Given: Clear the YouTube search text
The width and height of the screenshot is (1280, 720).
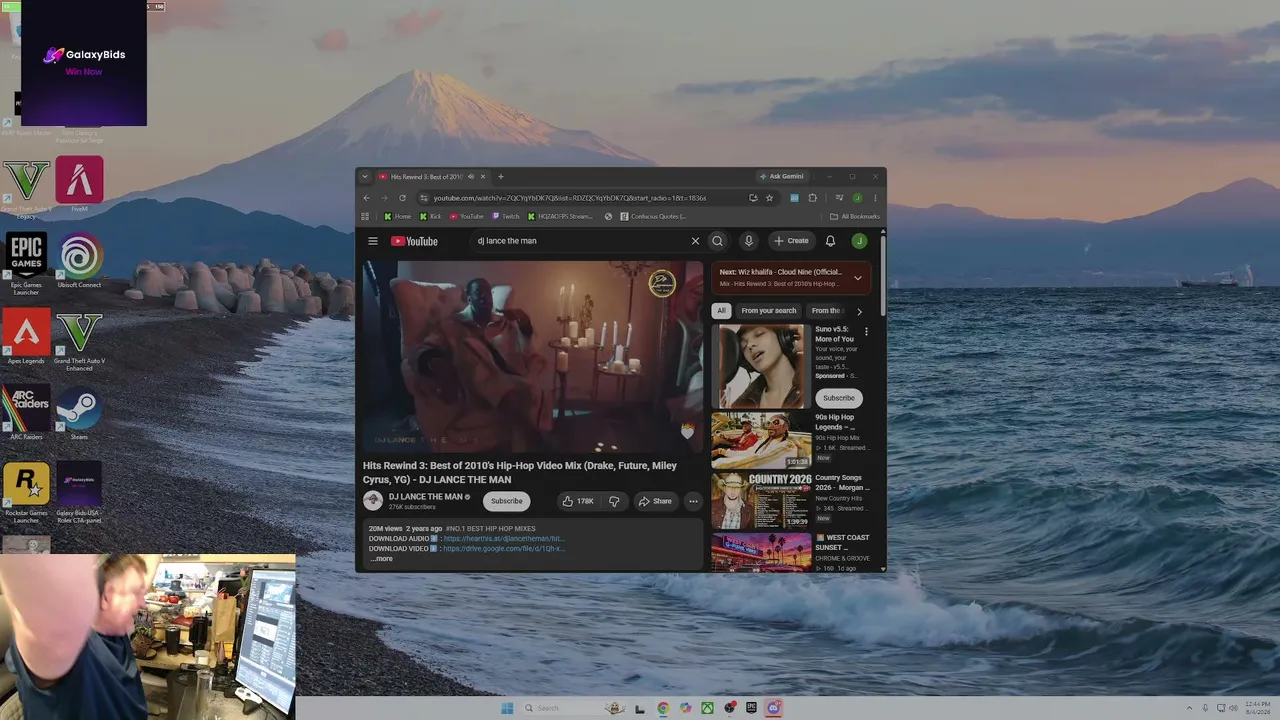Looking at the screenshot, I should 695,241.
